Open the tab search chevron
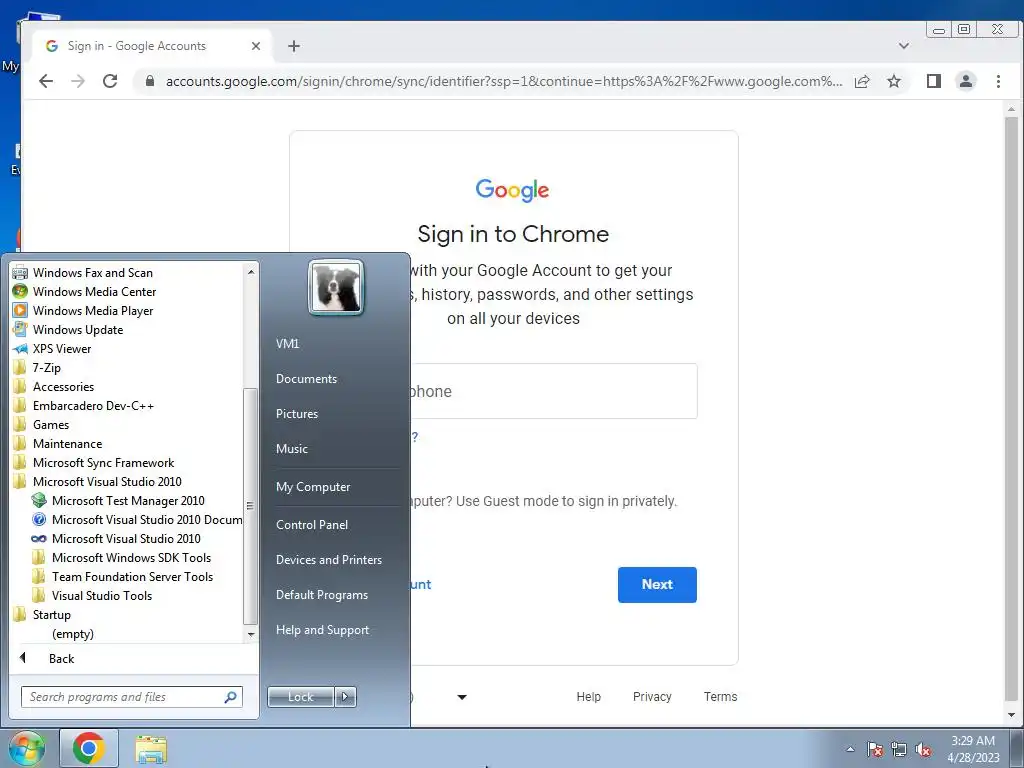The width and height of the screenshot is (1024, 768). tap(904, 46)
